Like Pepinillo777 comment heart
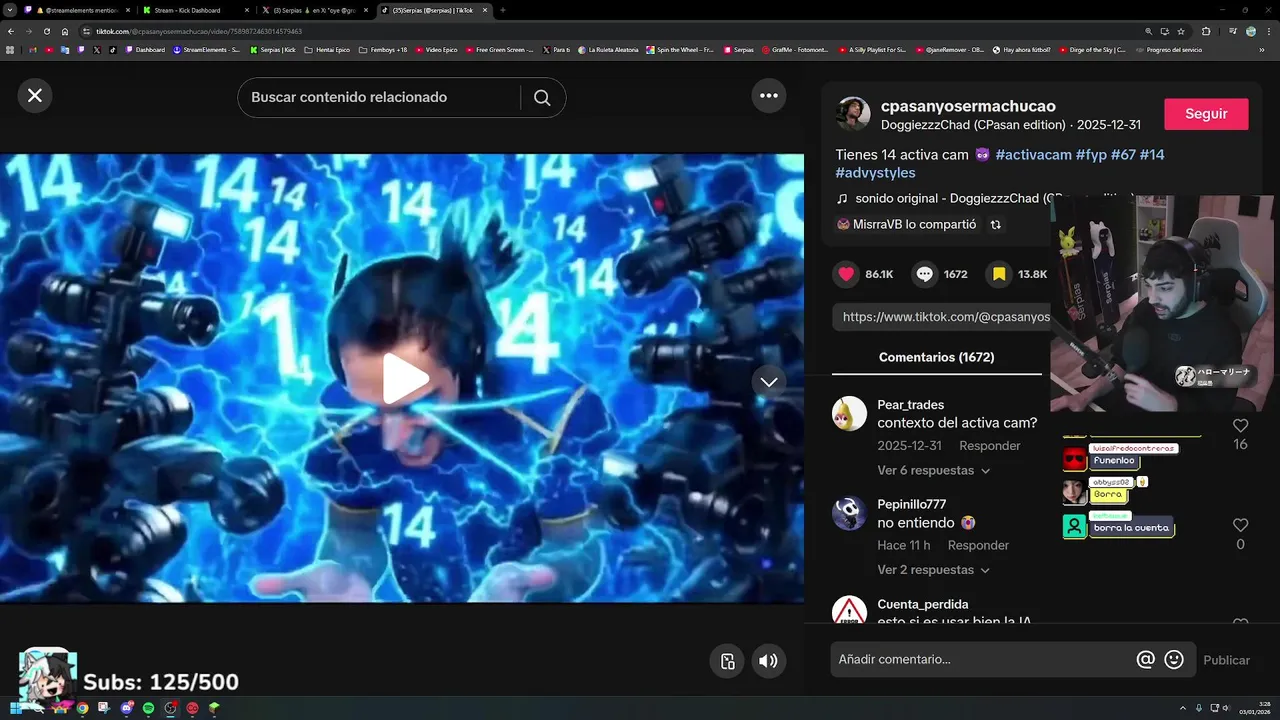The height and width of the screenshot is (720, 1280). click(1240, 525)
